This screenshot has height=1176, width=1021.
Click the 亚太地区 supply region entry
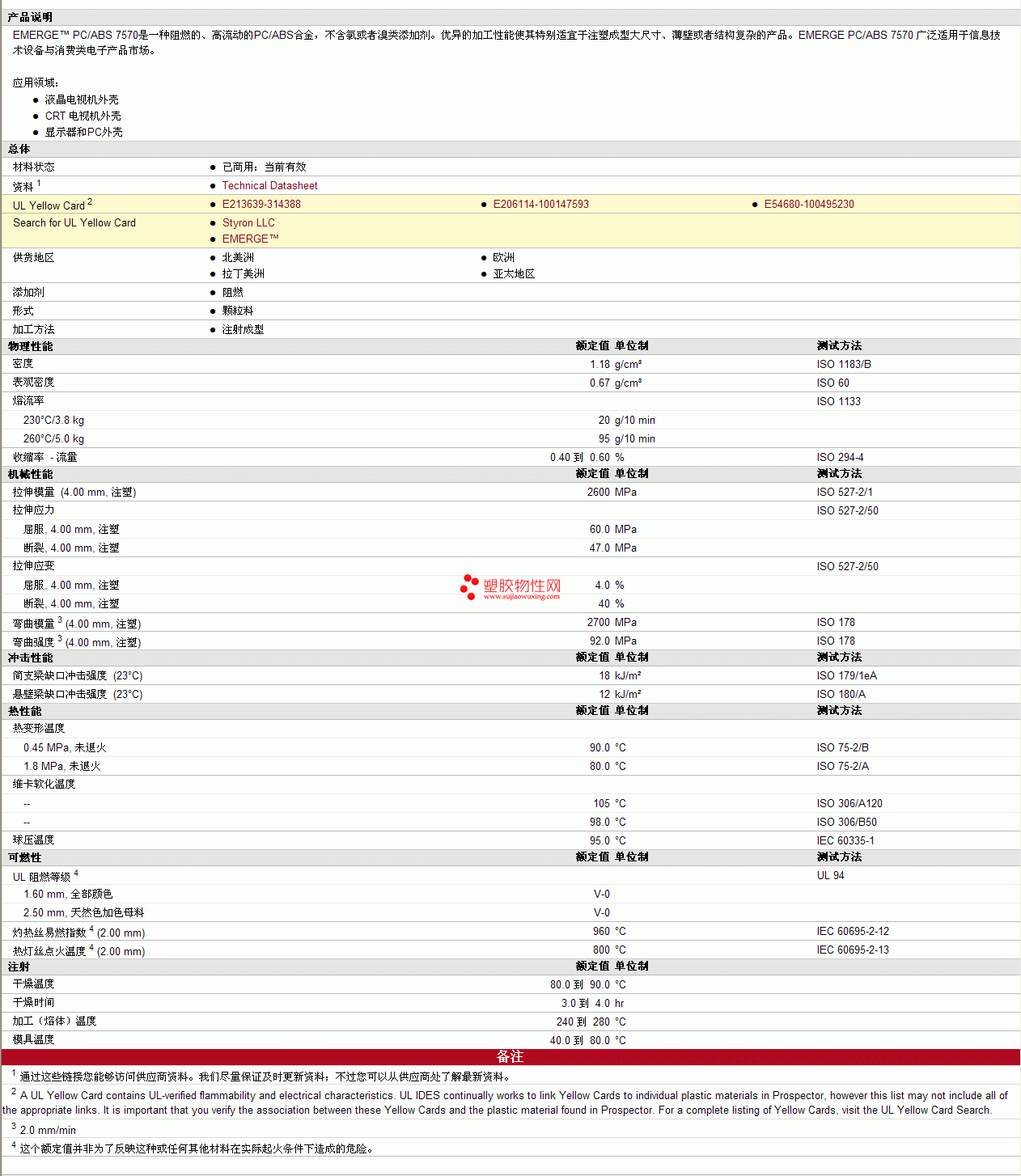click(x=514, y=273)
